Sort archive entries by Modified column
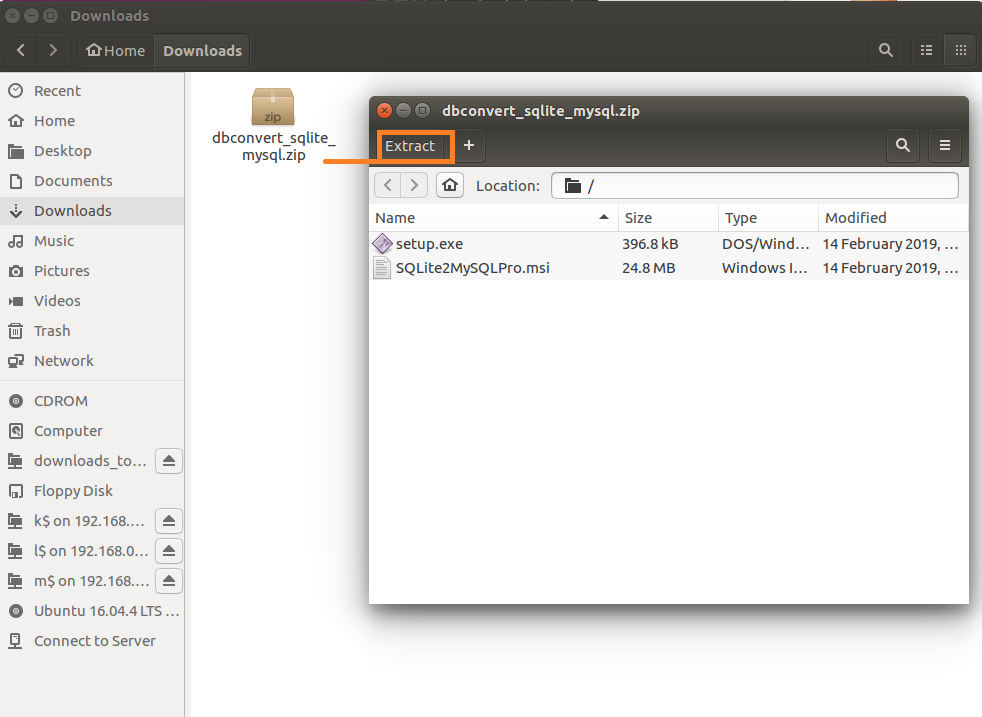This screenshot has width=982, height=717. pyautogui.click(x=893, y=218)
